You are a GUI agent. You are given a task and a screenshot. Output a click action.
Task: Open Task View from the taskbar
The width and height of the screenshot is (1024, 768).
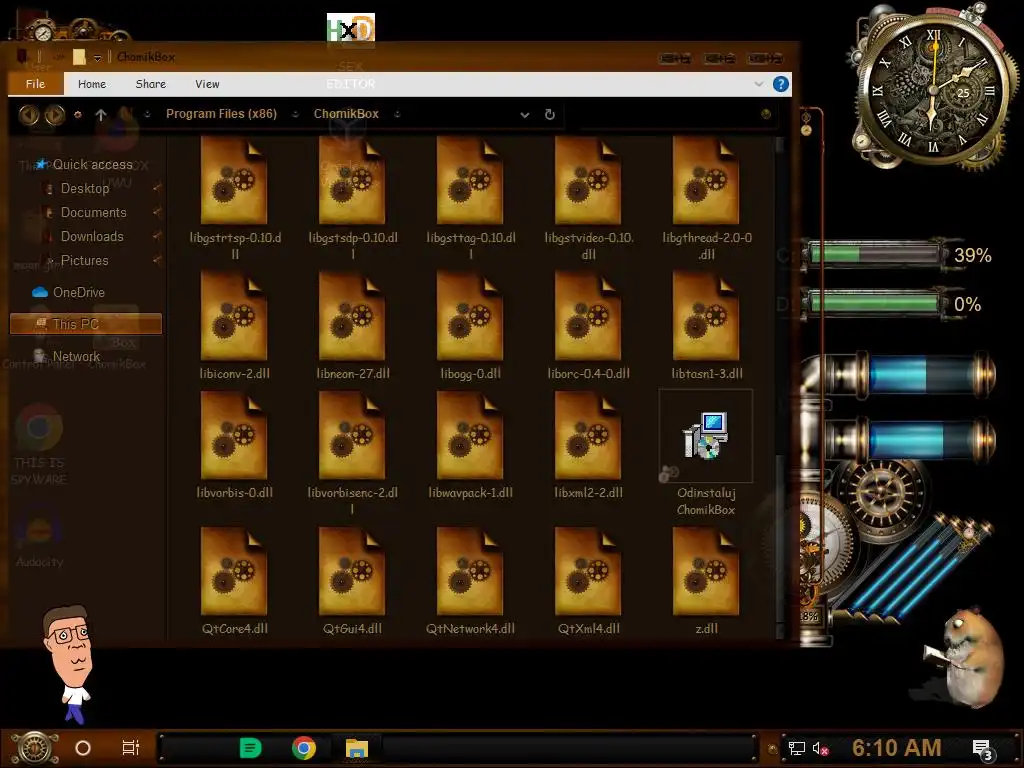click(x=131, y=748)
